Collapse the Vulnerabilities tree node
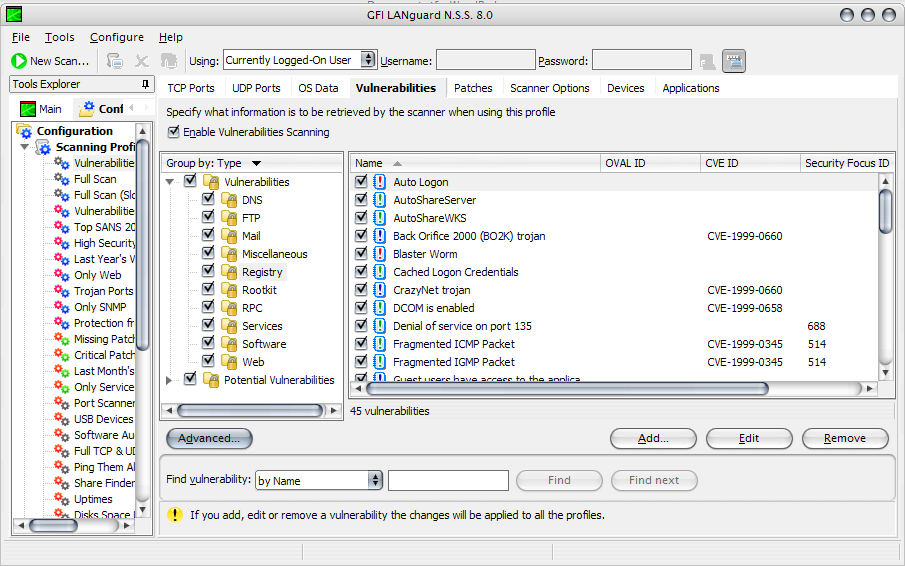The width and height of the screenshot is (905, 566). click(170, 182)
